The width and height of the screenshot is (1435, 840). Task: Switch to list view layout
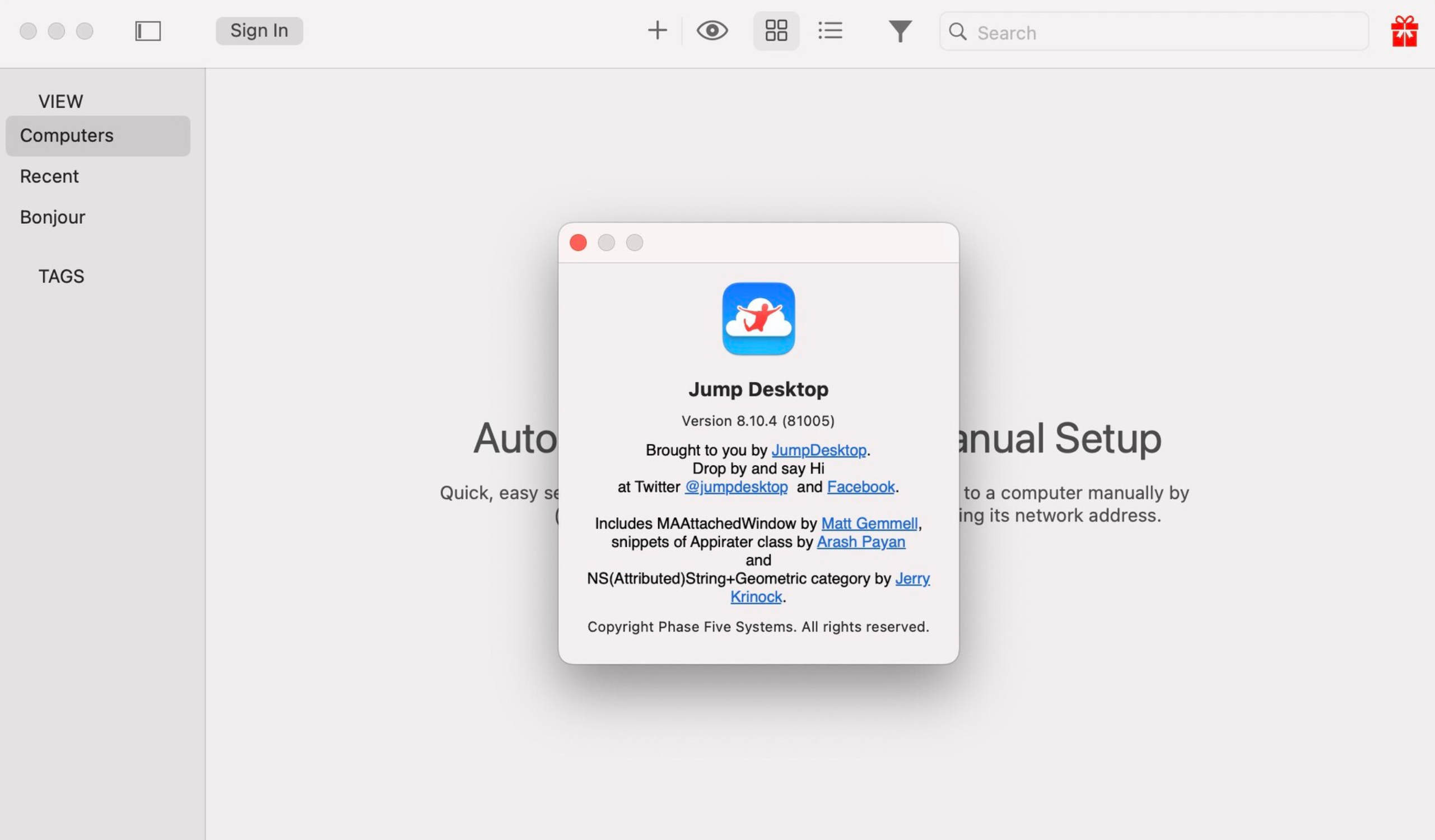[x=829, y=30]
